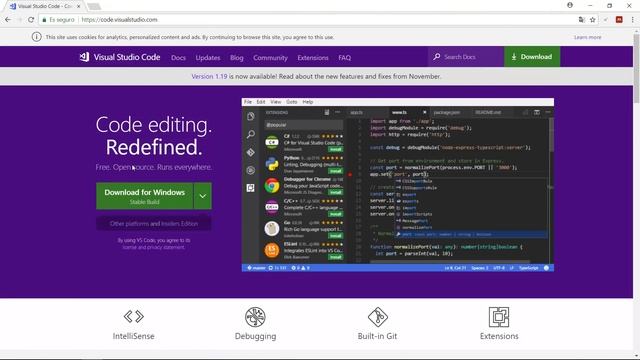Open Other platforms and Insiders Edition

[154, 224]
